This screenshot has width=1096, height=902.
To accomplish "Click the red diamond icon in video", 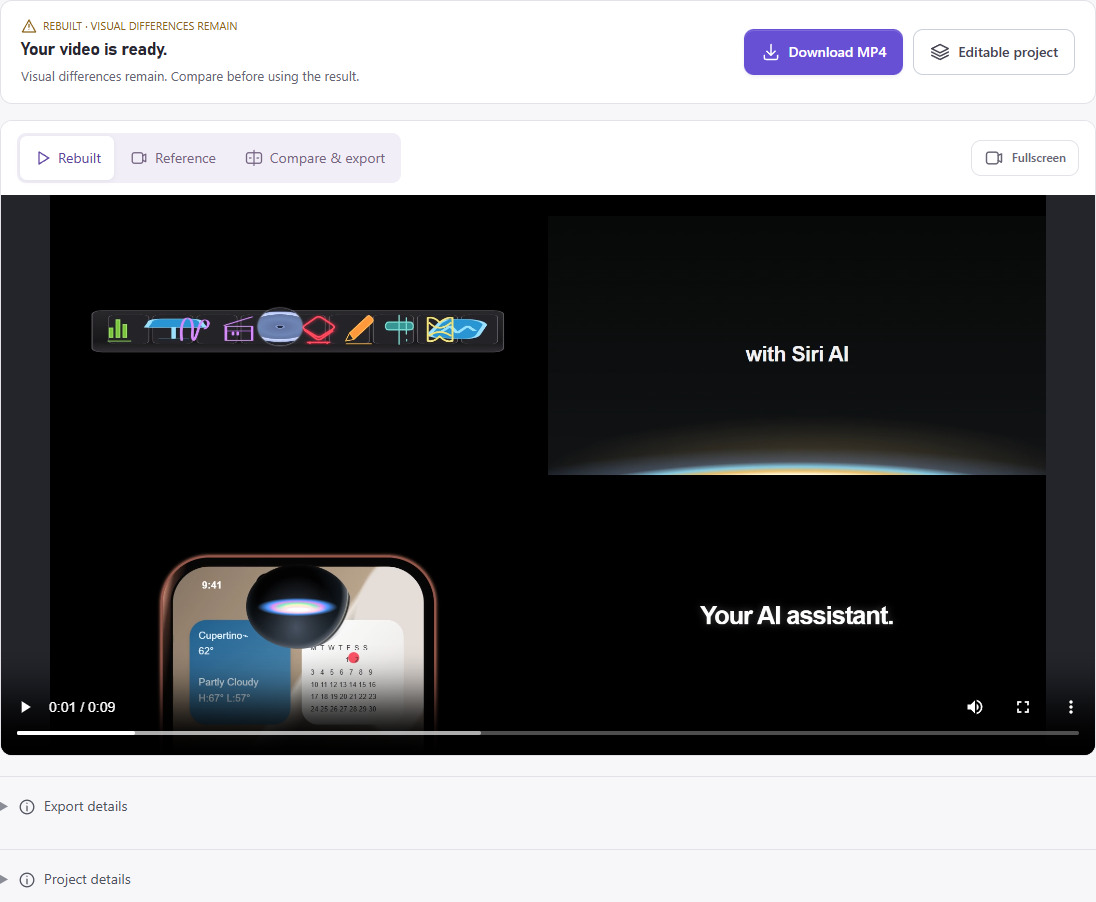I will tap(319, 329).
